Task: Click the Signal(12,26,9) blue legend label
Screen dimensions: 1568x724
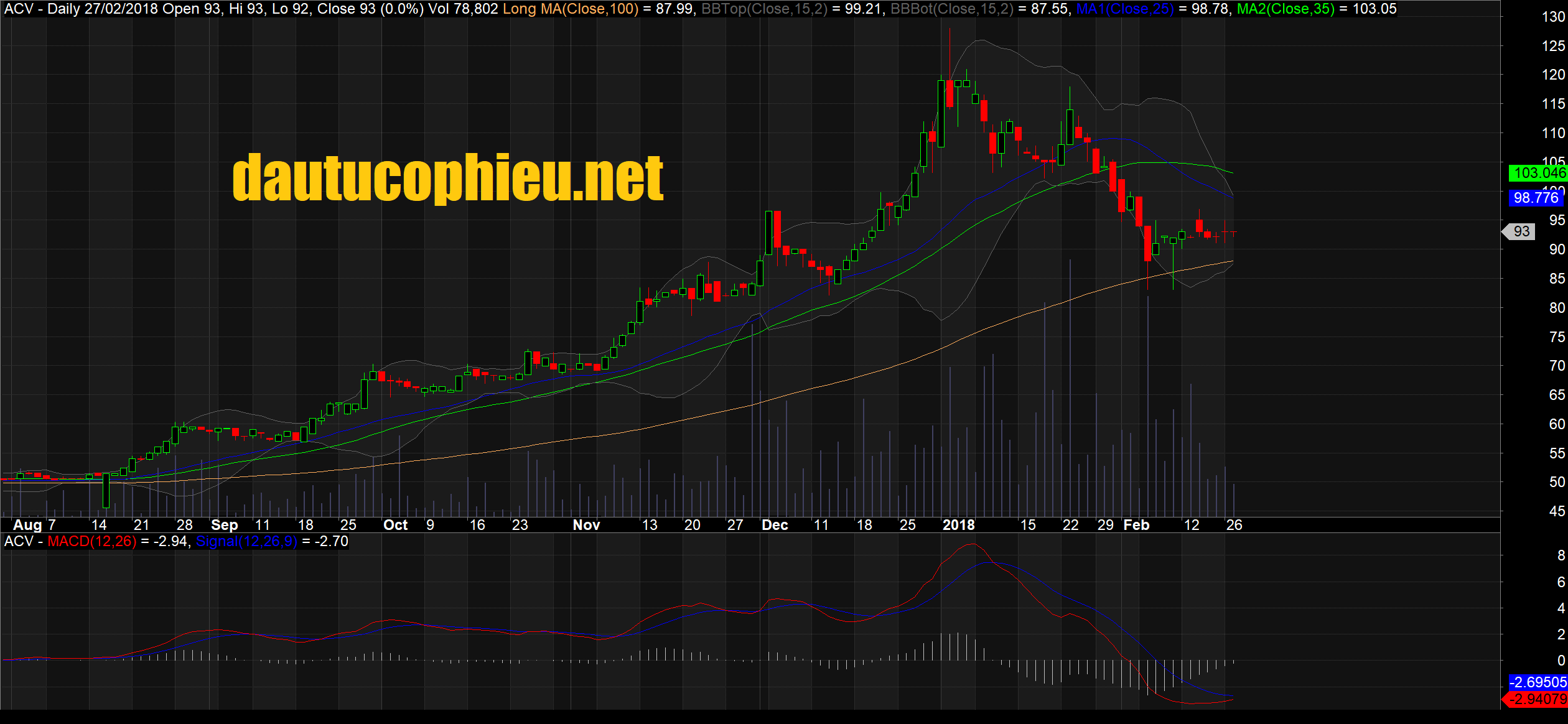Action: 246,541
